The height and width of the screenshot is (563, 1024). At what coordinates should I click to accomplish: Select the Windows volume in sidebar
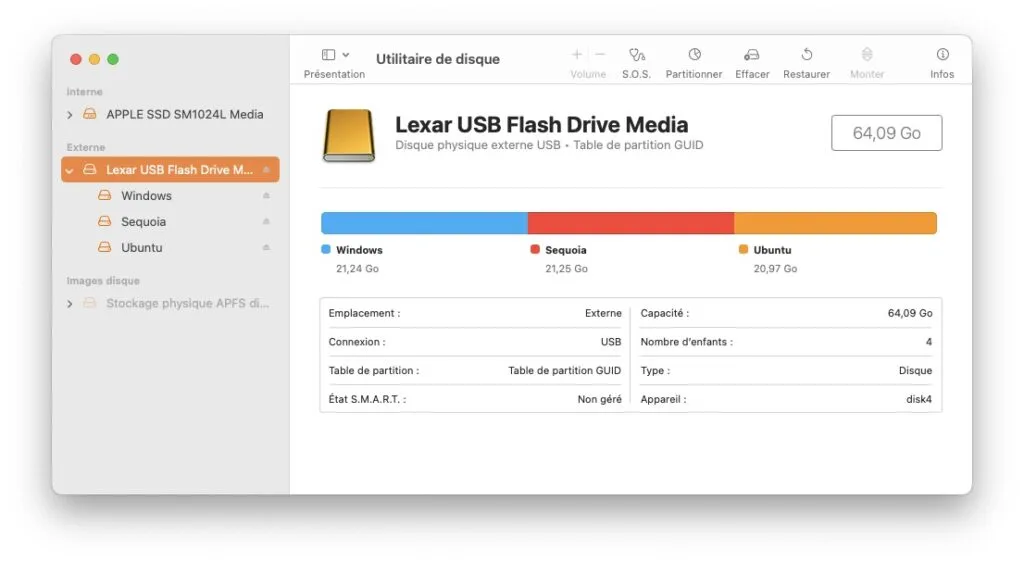click(x=170, y=195)
